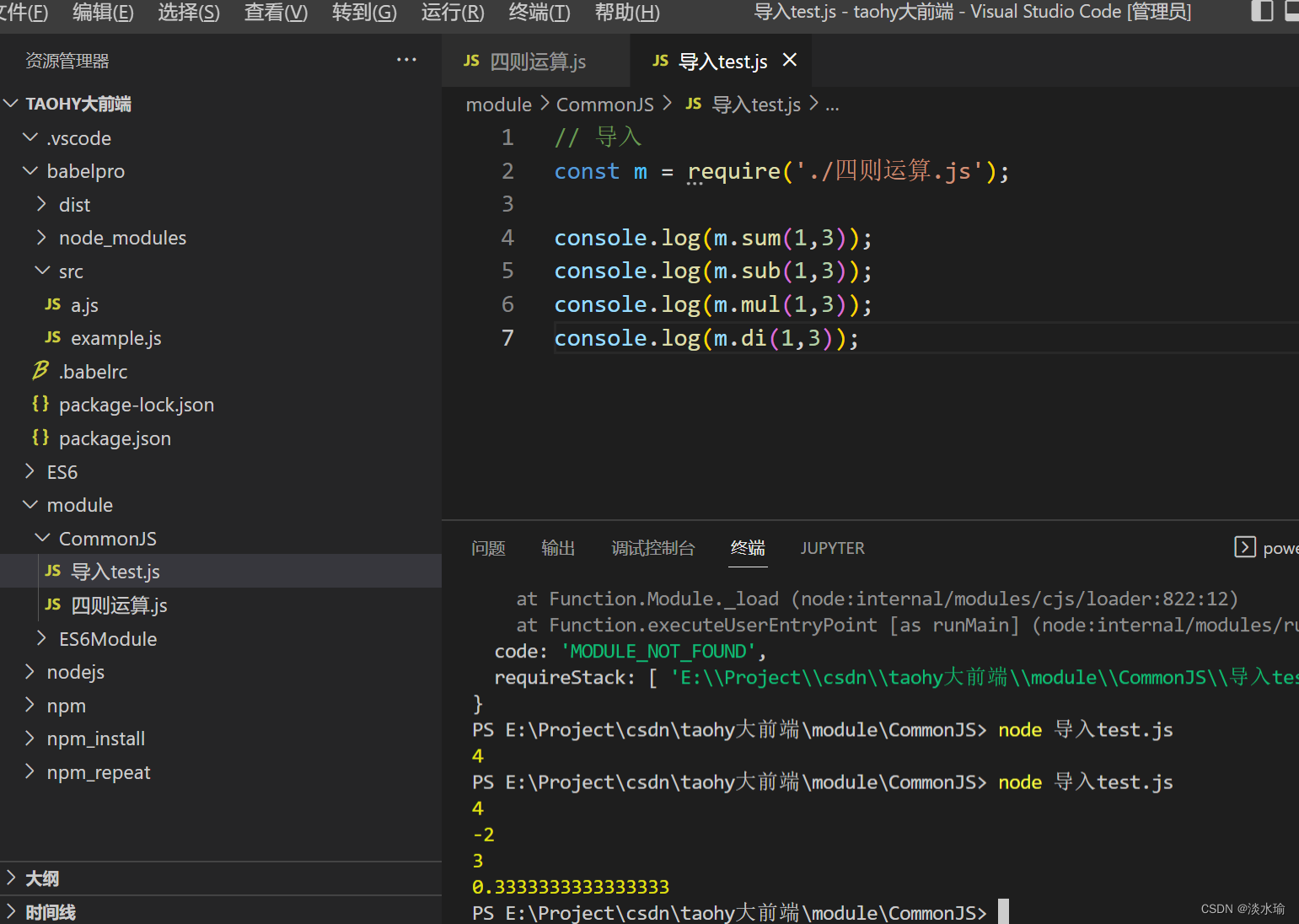The height and width of the screenshot is (924, 1299).
Task: Collapse the .vscode folder
Action: click(30, 137)
